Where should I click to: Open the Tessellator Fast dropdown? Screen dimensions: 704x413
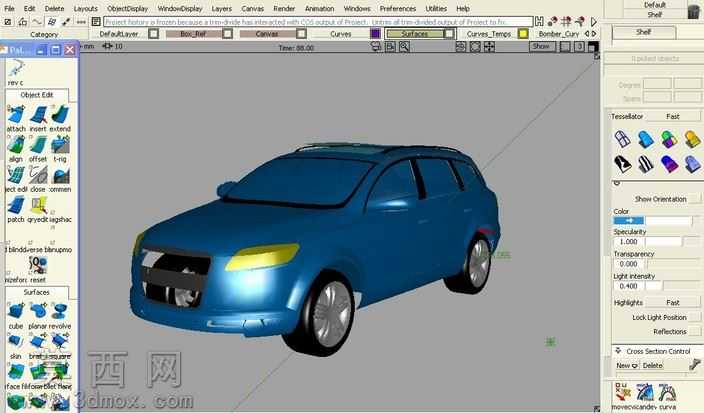pos(673,116)
